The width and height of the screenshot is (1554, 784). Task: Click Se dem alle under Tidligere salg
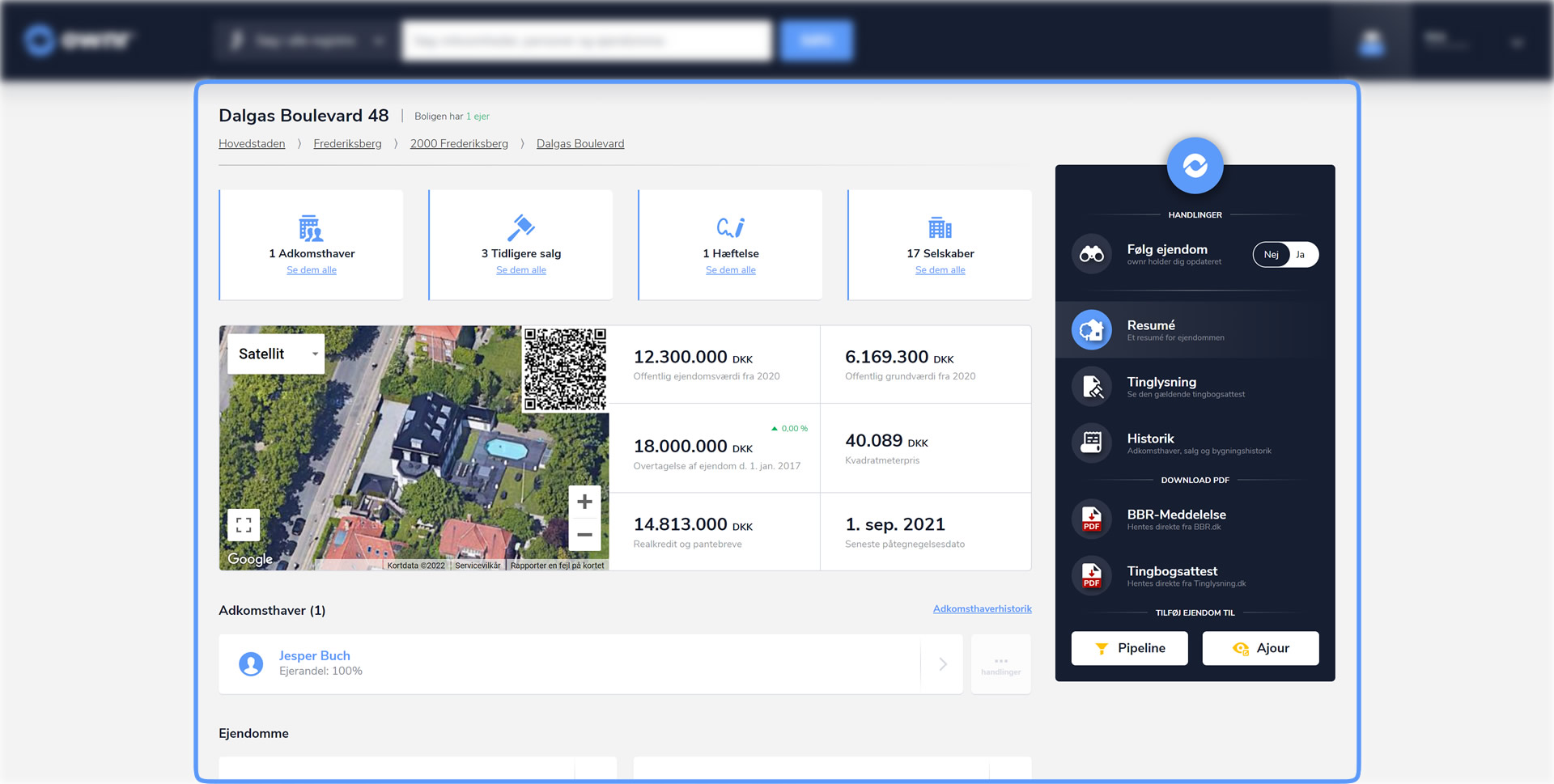click(521, 270)
